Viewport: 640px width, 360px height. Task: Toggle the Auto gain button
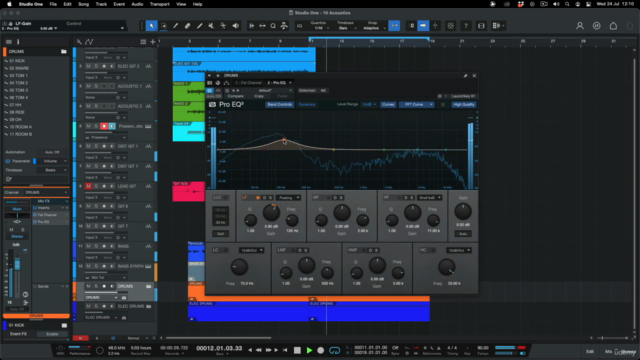(x=463, y=234)
